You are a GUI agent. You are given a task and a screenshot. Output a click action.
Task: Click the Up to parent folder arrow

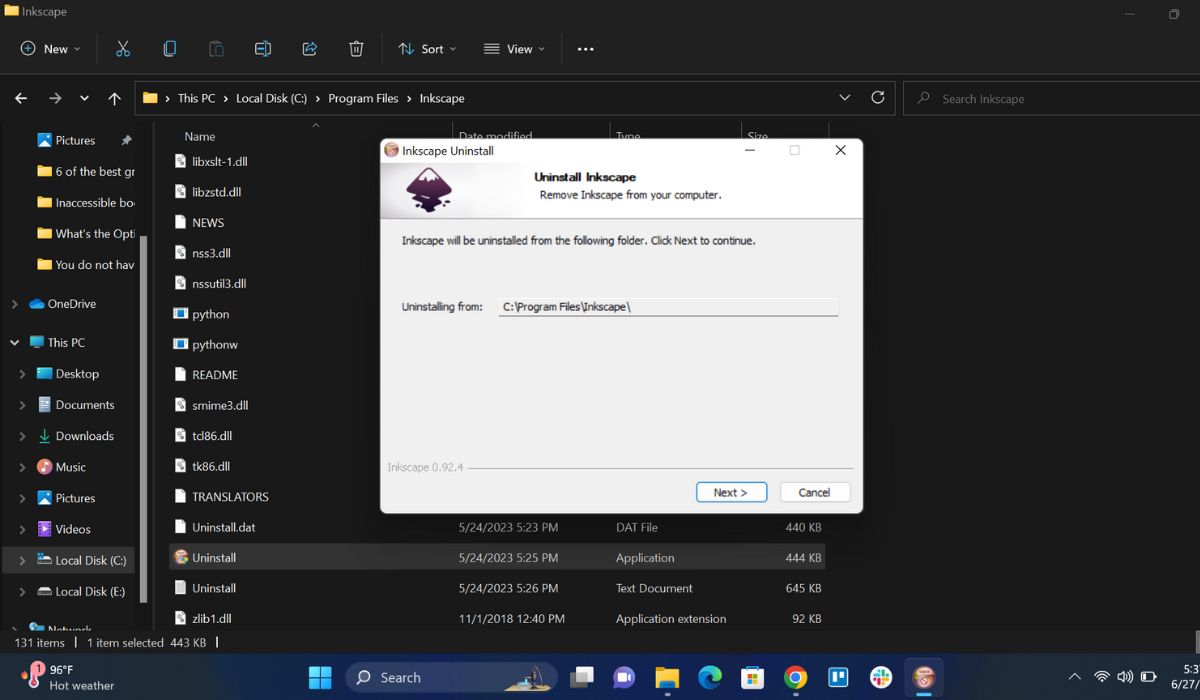pos(114,98)
